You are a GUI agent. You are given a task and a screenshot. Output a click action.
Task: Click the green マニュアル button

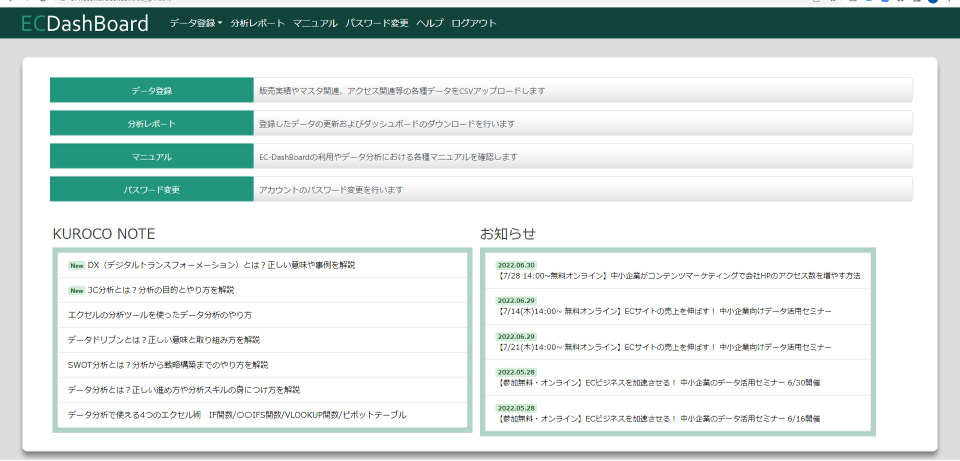[151, 157]
